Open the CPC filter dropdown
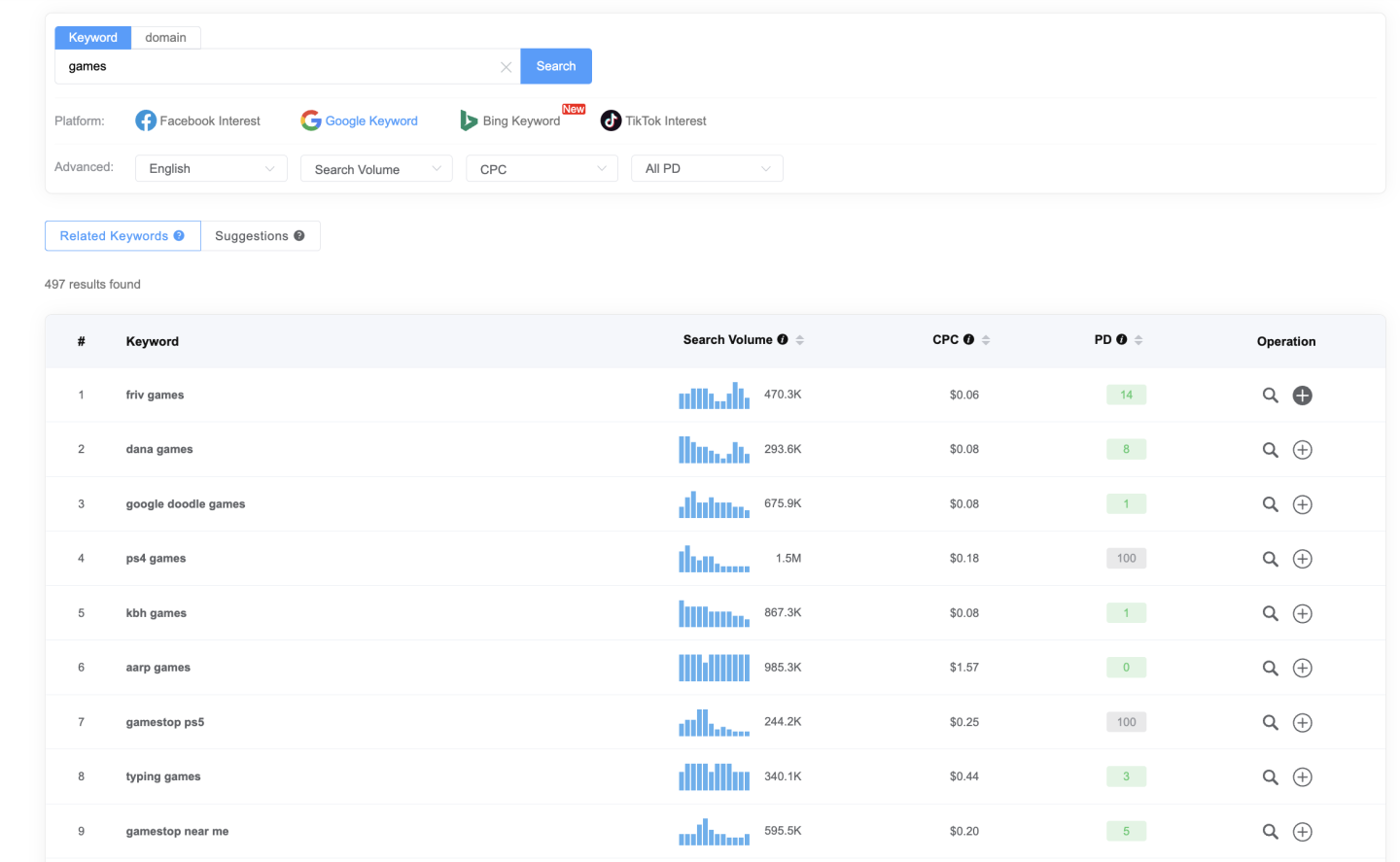The image size is (1400, 862). coord(541,168)
